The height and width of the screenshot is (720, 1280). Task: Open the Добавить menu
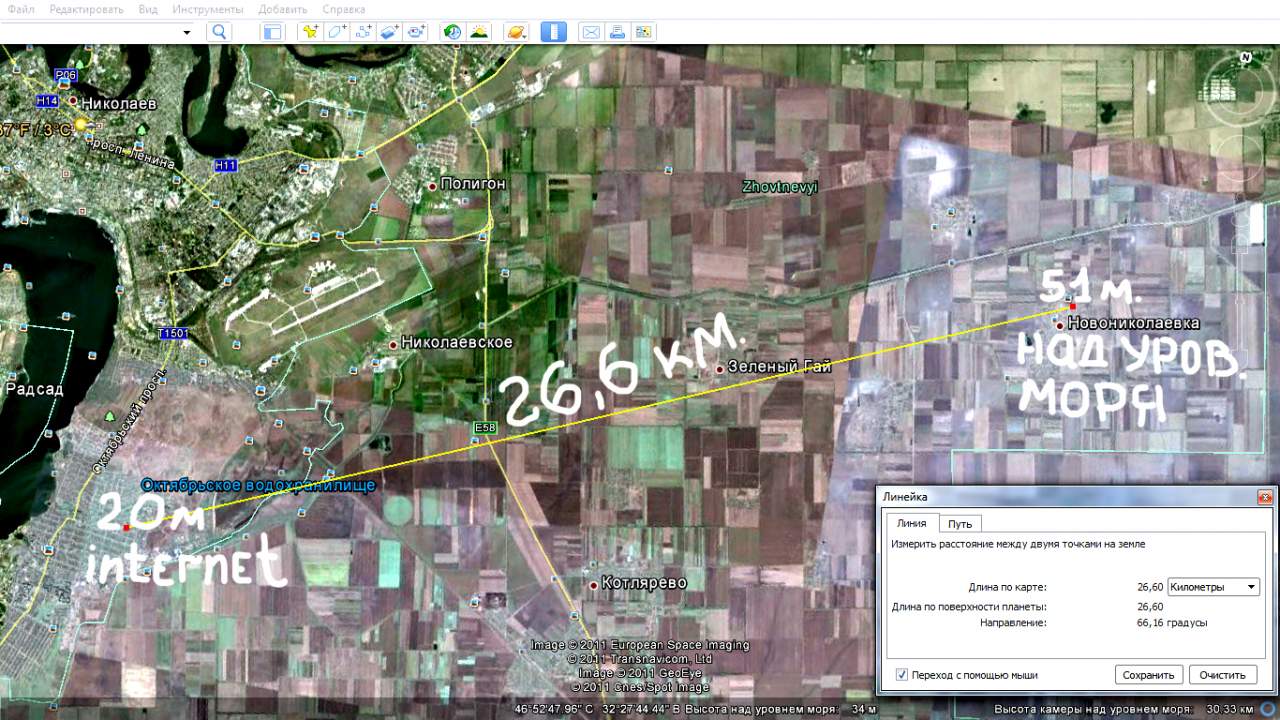[x=282, y=9]
